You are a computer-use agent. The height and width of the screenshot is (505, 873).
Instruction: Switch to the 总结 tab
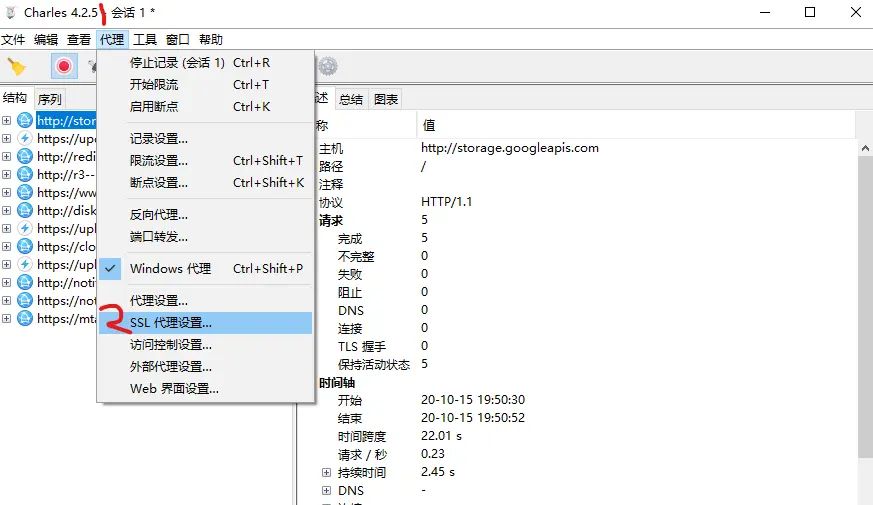pyautogui.click(x=351, y=100)
